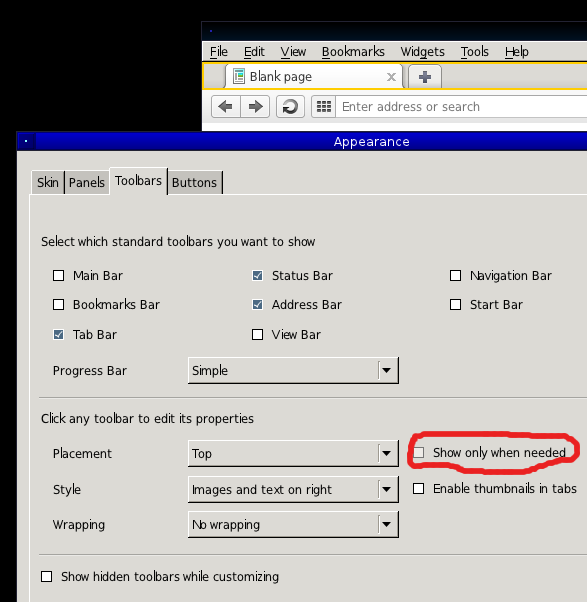Open the Style dropdown
This screenshot has width=587, height=602.
[x=293, y=490]
